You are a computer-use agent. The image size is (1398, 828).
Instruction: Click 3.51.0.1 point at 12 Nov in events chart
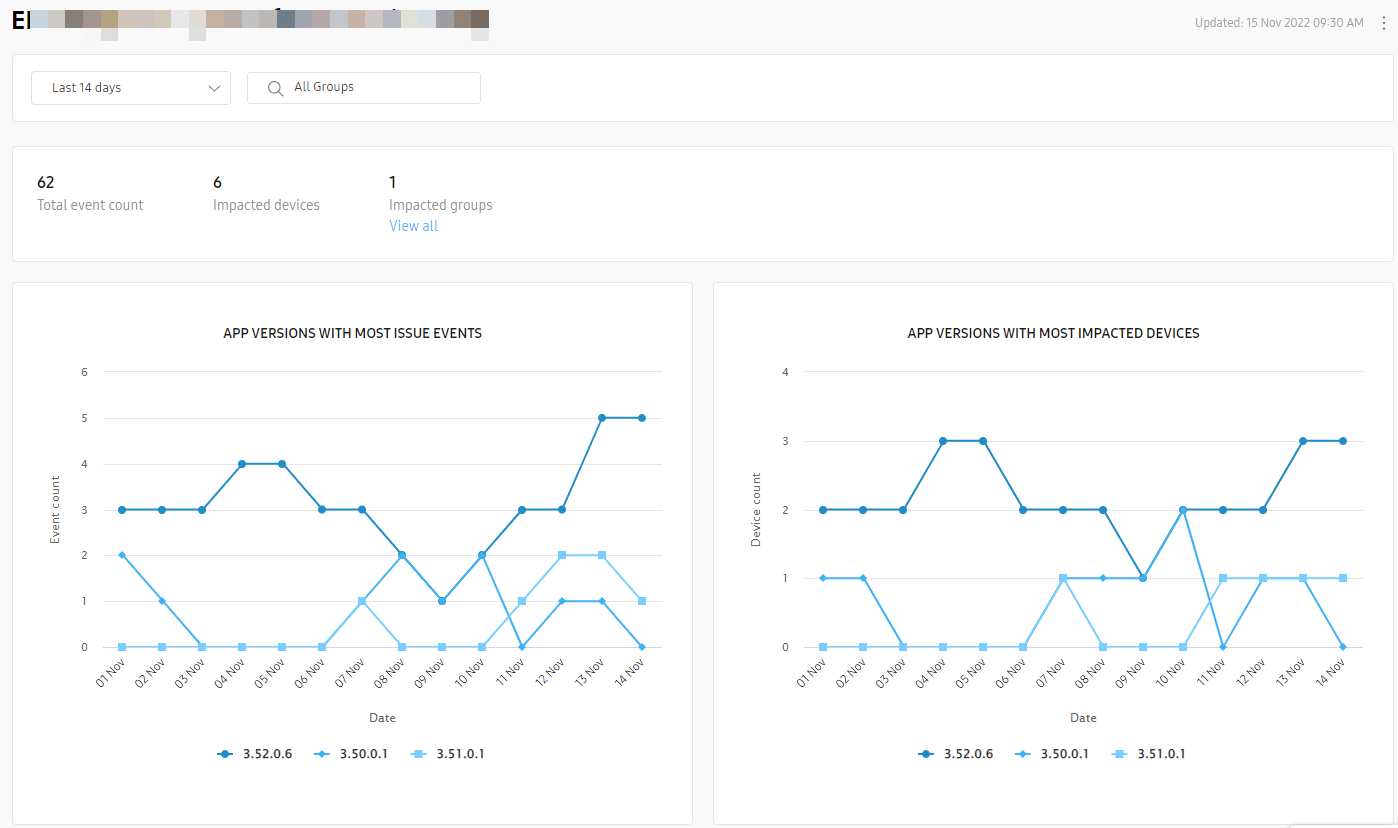[562, 555]
